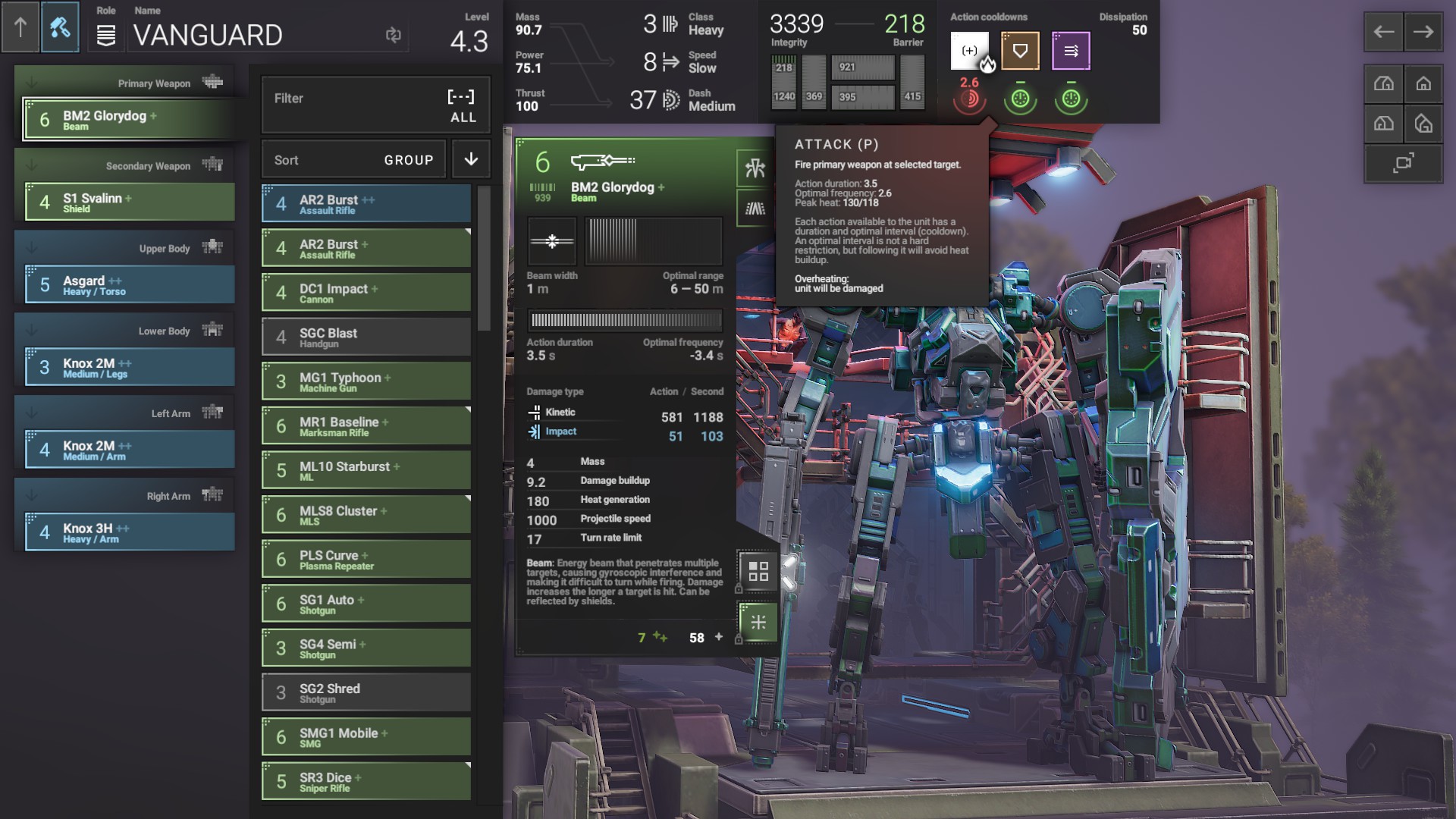Screen dimensions: 1456x819
Task: Click the up arrow back button
Action: (x=20, y=28)
